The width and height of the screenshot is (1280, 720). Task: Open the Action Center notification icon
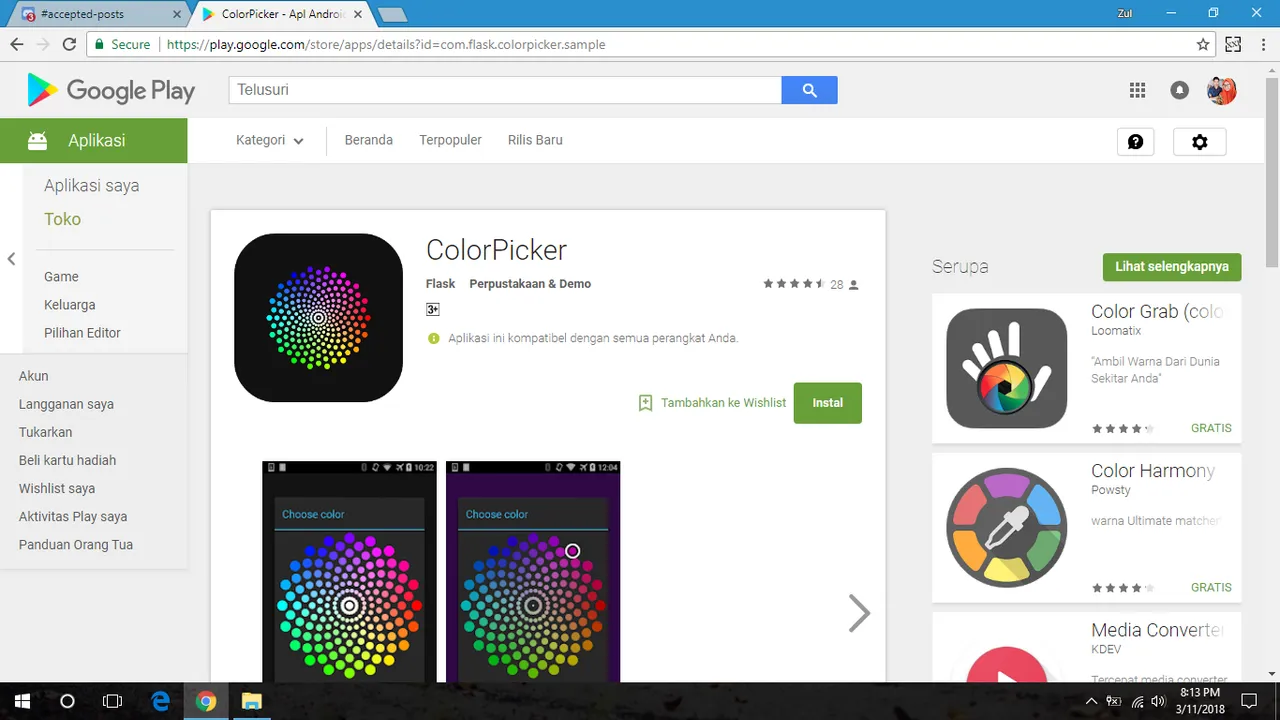pos(1248,701)
